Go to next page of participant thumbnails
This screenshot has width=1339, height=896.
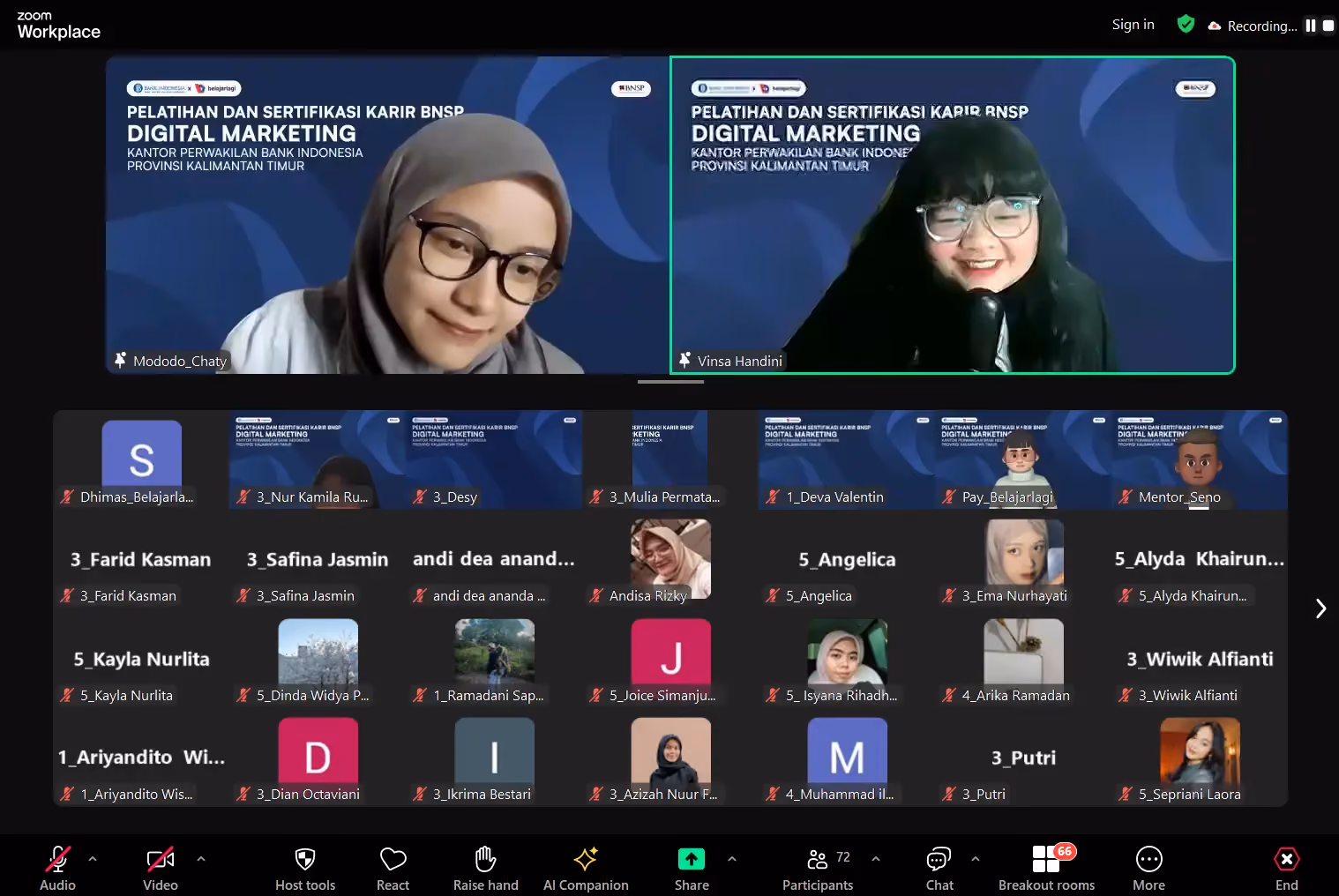click(x=1320, y=609)
